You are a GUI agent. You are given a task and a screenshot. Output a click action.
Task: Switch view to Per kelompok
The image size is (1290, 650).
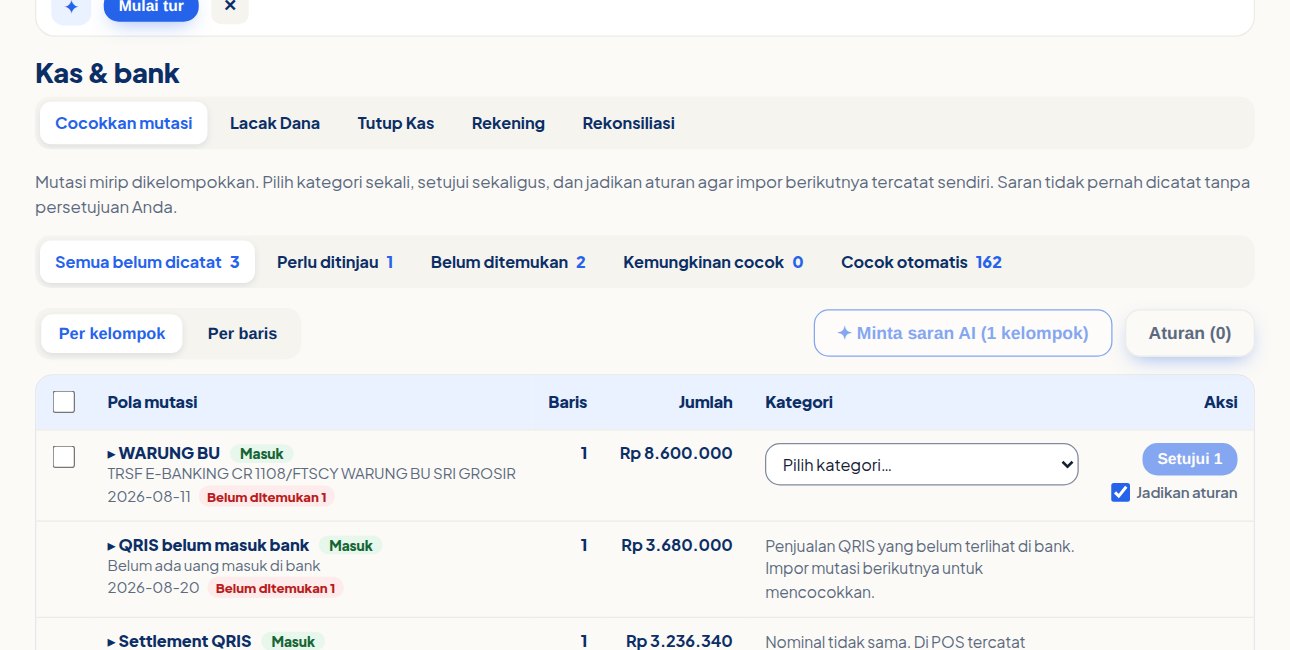(x=112, y=333)
